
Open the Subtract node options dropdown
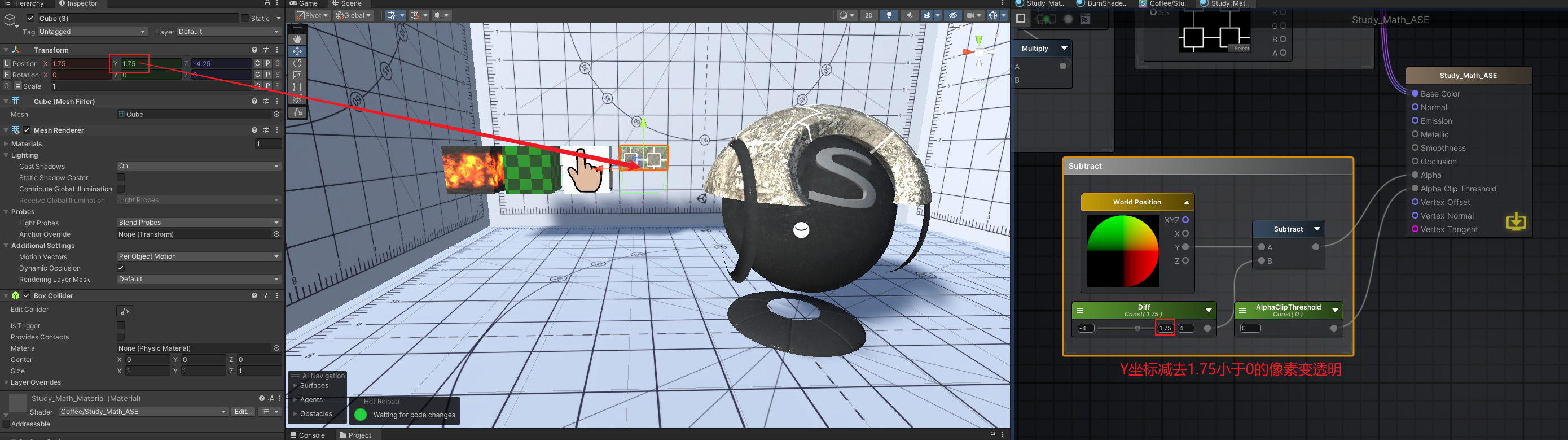coord(1317,229)
